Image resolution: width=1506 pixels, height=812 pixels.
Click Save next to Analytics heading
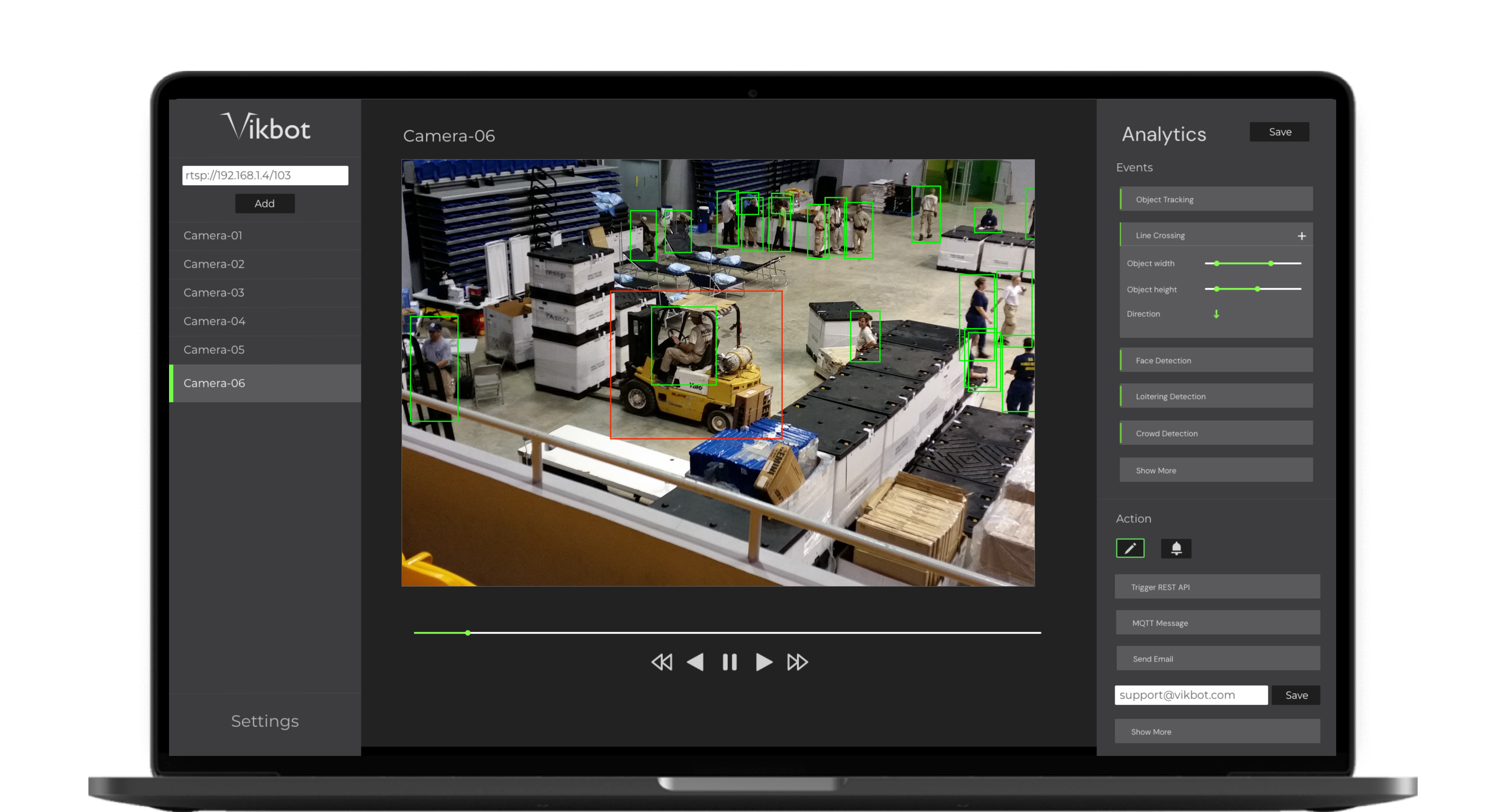tap(1279, 132)
